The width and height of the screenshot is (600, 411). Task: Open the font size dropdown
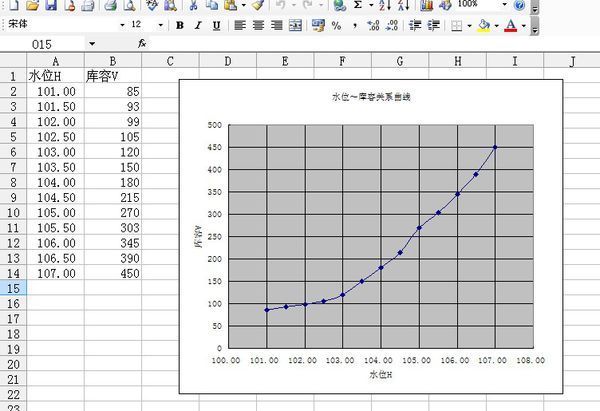(161, 25)
